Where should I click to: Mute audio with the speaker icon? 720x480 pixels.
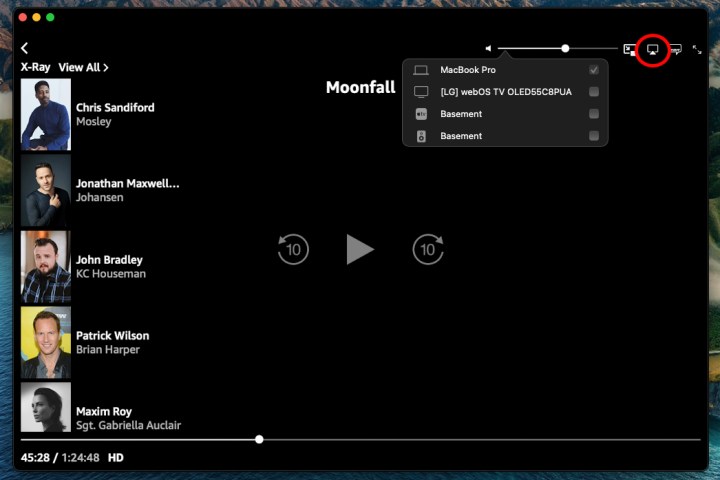click(488, 48)
